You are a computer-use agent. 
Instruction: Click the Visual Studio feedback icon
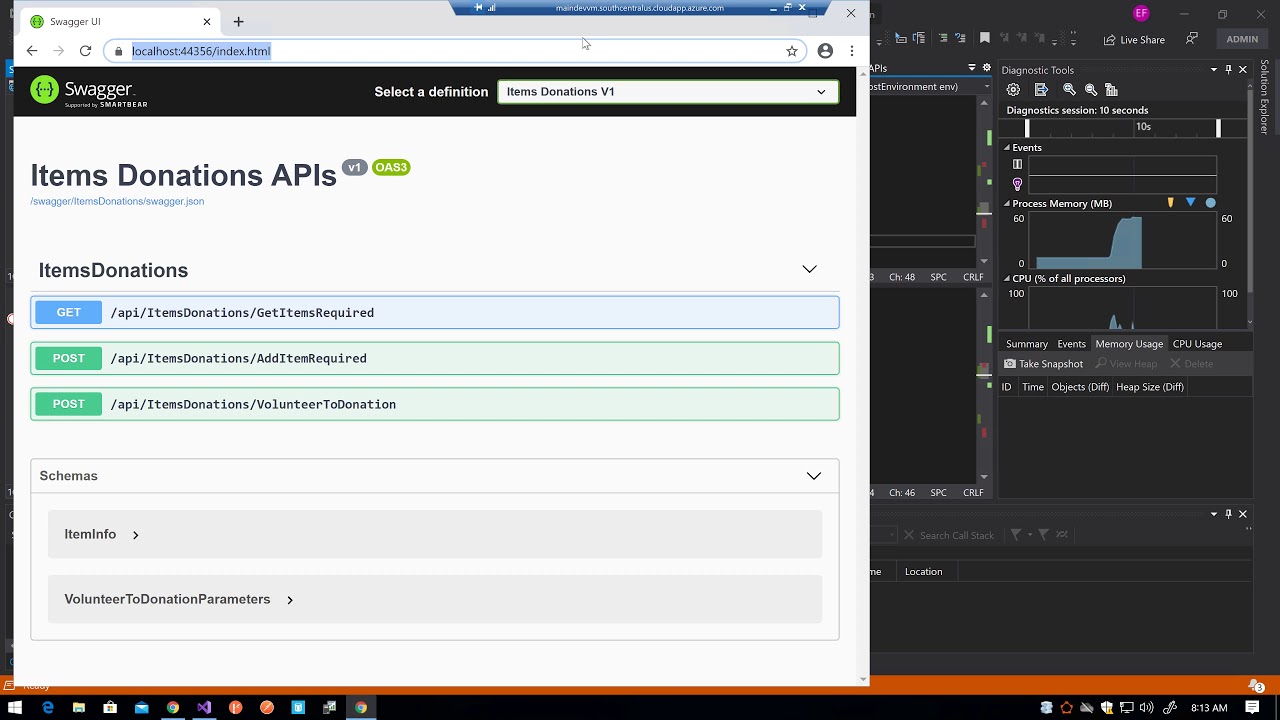coord(1192,39)
